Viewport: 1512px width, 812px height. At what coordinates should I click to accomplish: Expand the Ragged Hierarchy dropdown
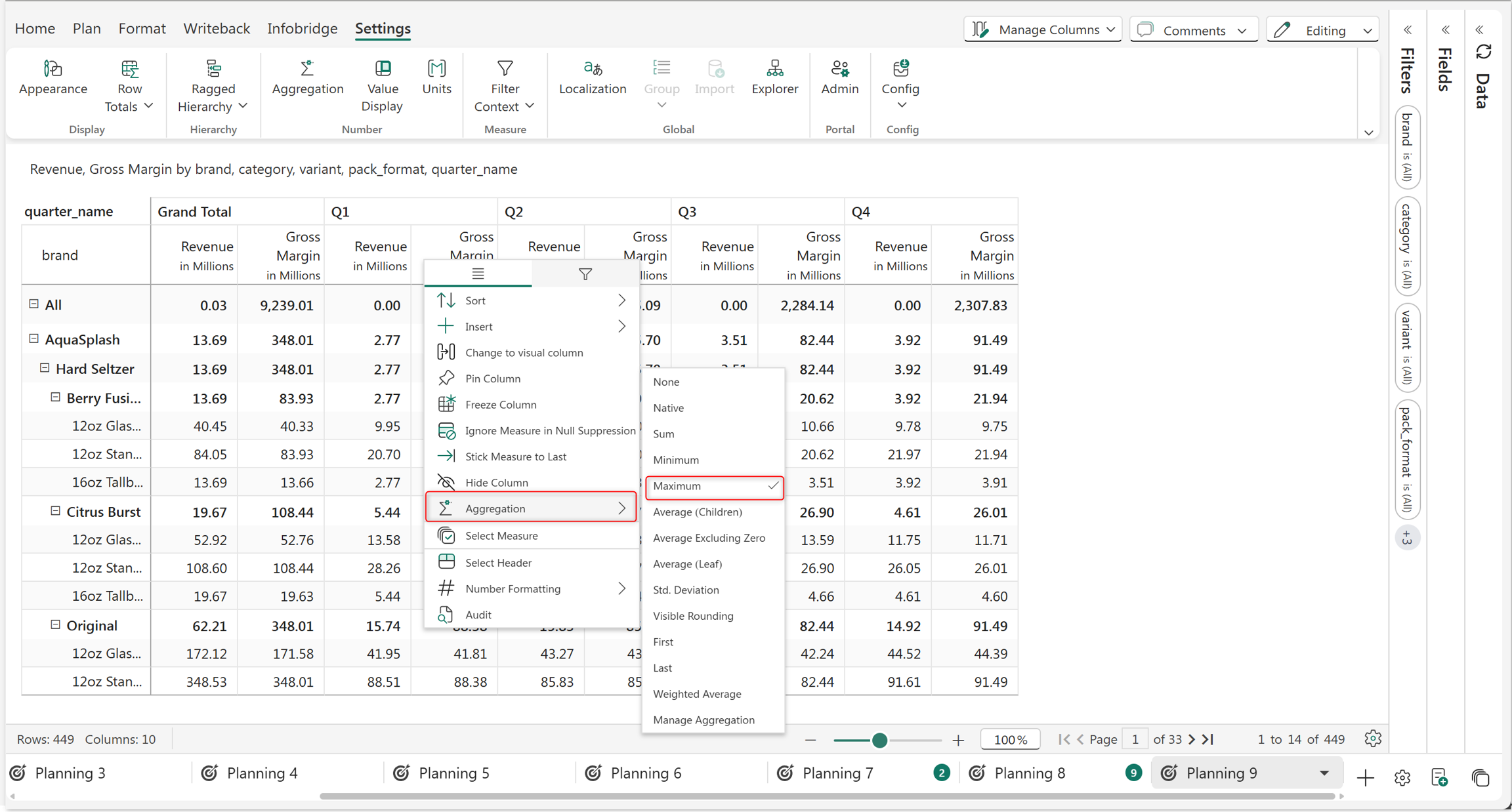coord(212,86)
